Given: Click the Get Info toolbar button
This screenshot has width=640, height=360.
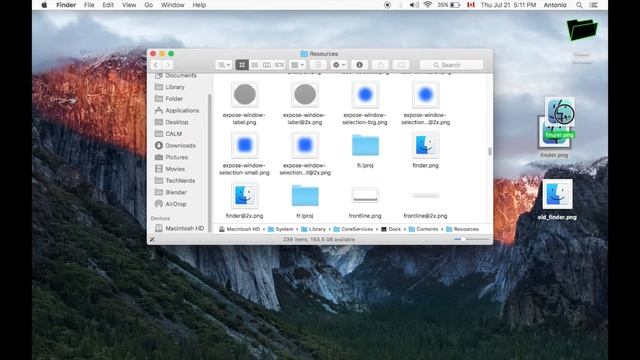Looking at the screenshot, I should click(x=360, y=65).
